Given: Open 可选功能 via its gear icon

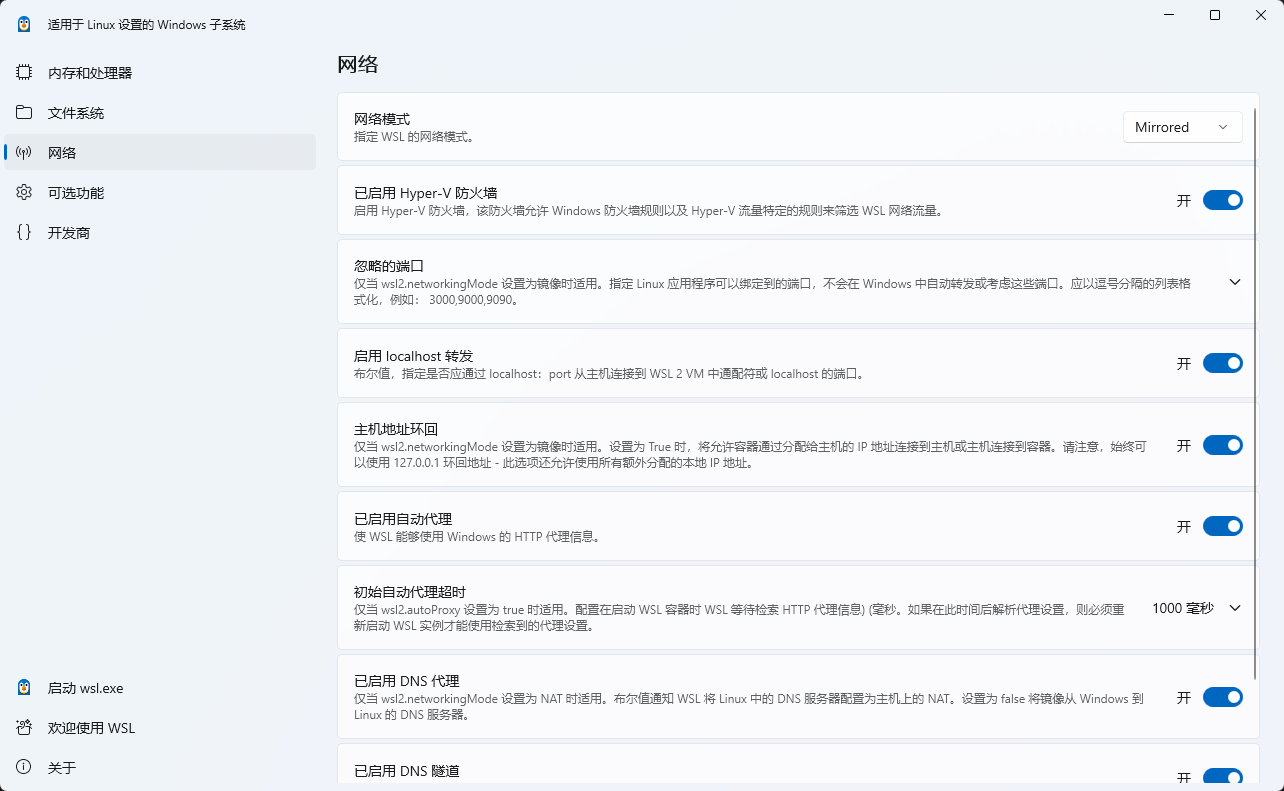Looking at the screenshot, I should pos(23,192).
